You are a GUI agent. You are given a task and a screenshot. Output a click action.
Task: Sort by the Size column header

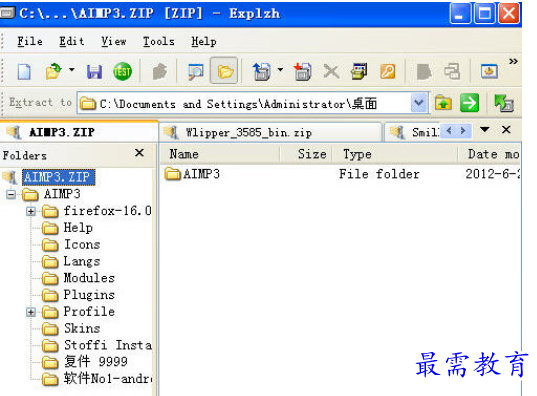pyautogui.click(x=306, y=154)
